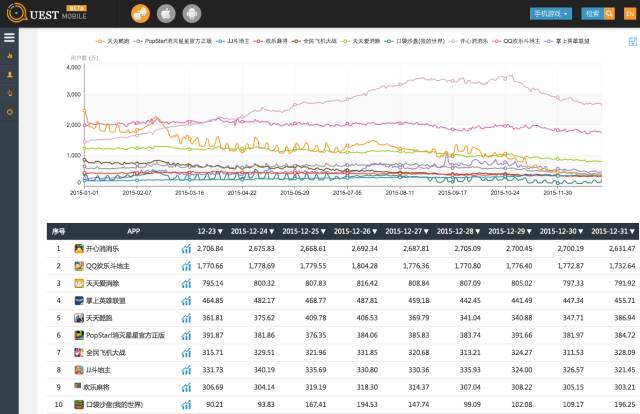The image size is (640, 414).
Task: Toggle 全民飞机大战 series in chart legend
Action: 314,41
